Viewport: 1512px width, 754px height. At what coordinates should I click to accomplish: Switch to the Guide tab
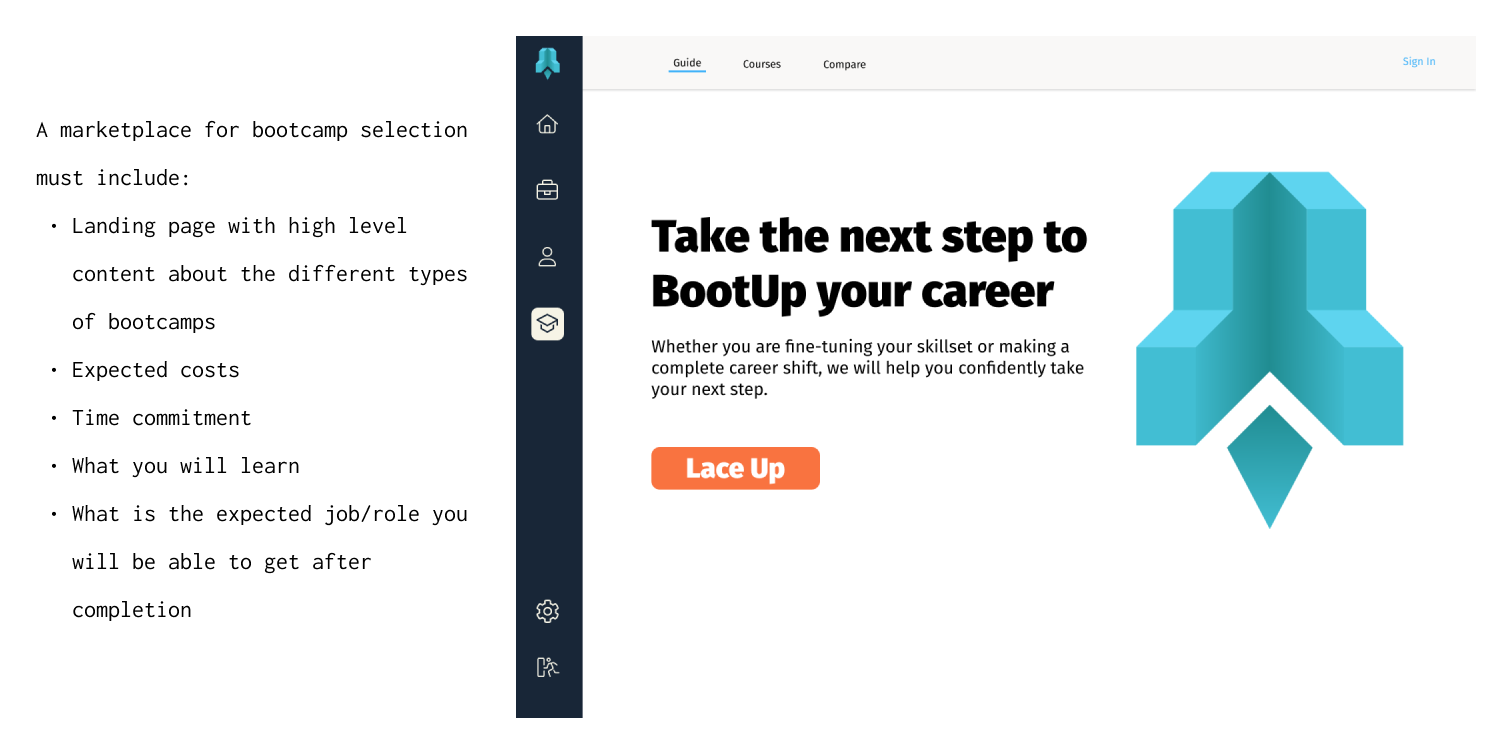[687, 64]
